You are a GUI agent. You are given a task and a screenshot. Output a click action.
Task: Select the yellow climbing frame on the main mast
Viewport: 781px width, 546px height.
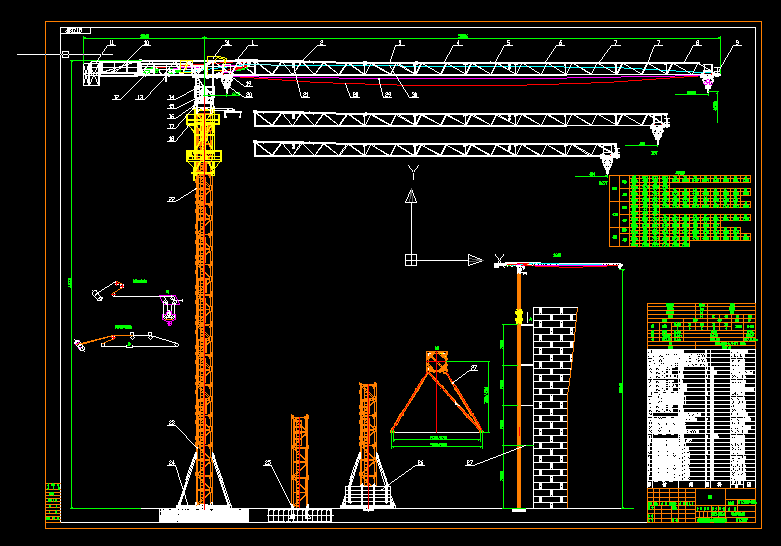(203, 144)
